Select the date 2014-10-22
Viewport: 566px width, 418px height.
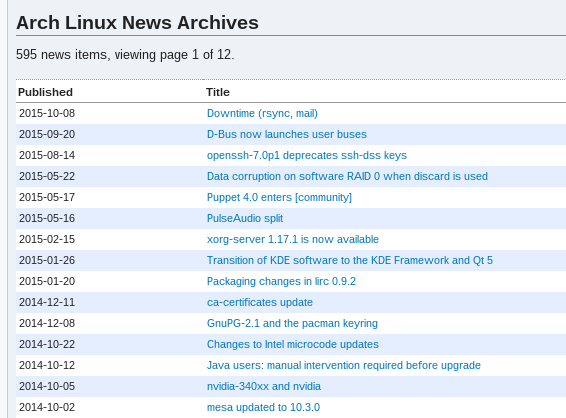[47, 344]
